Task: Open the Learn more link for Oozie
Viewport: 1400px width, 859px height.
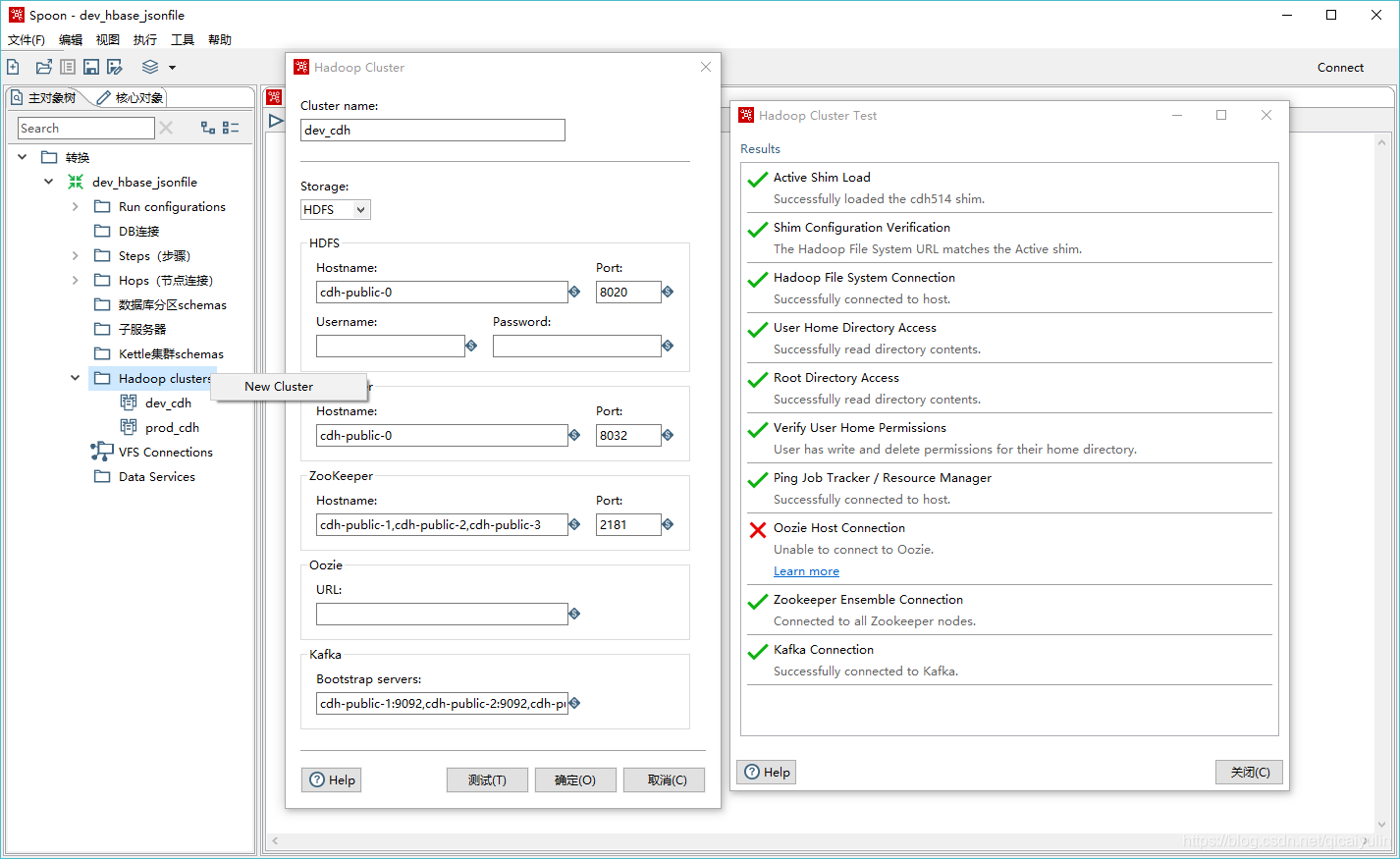Action: (x=806, y=570)
